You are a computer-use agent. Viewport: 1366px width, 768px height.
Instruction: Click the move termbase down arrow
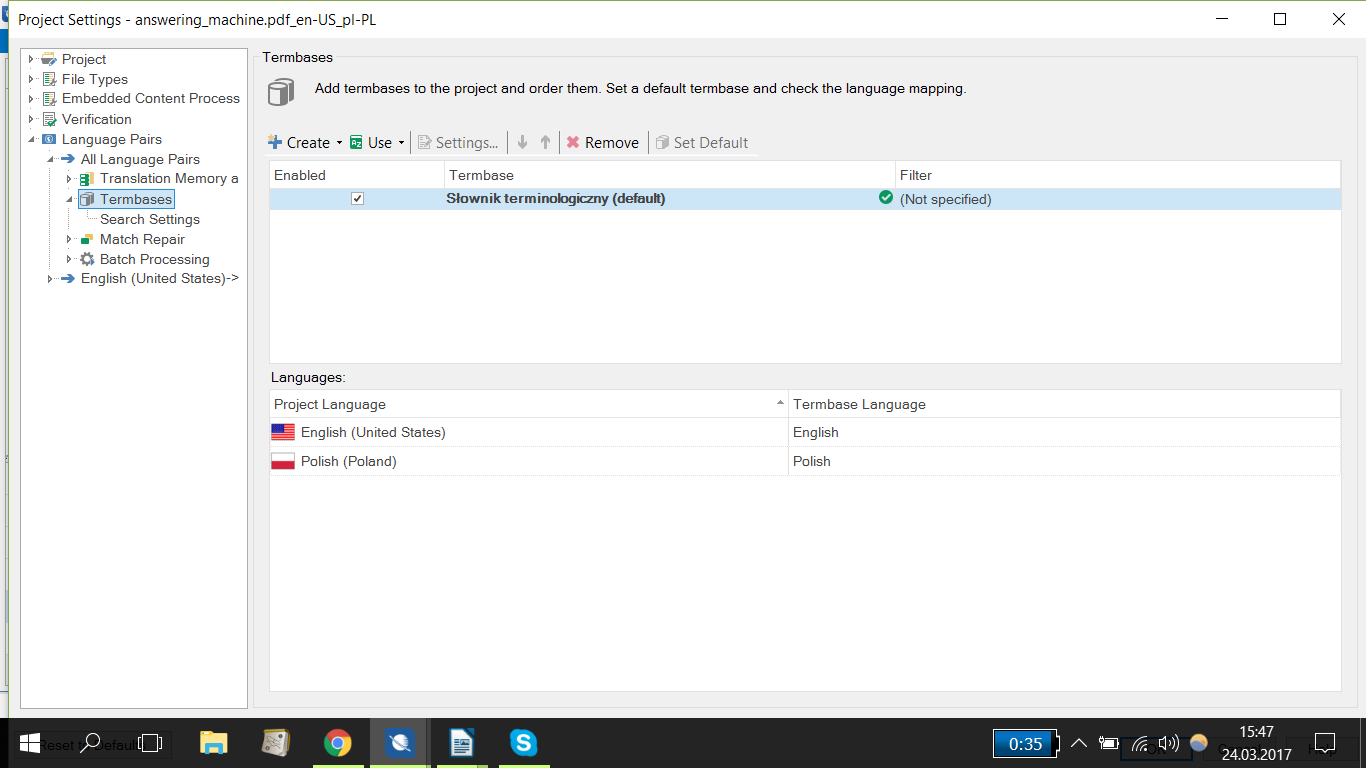click(x=522, y=143)
